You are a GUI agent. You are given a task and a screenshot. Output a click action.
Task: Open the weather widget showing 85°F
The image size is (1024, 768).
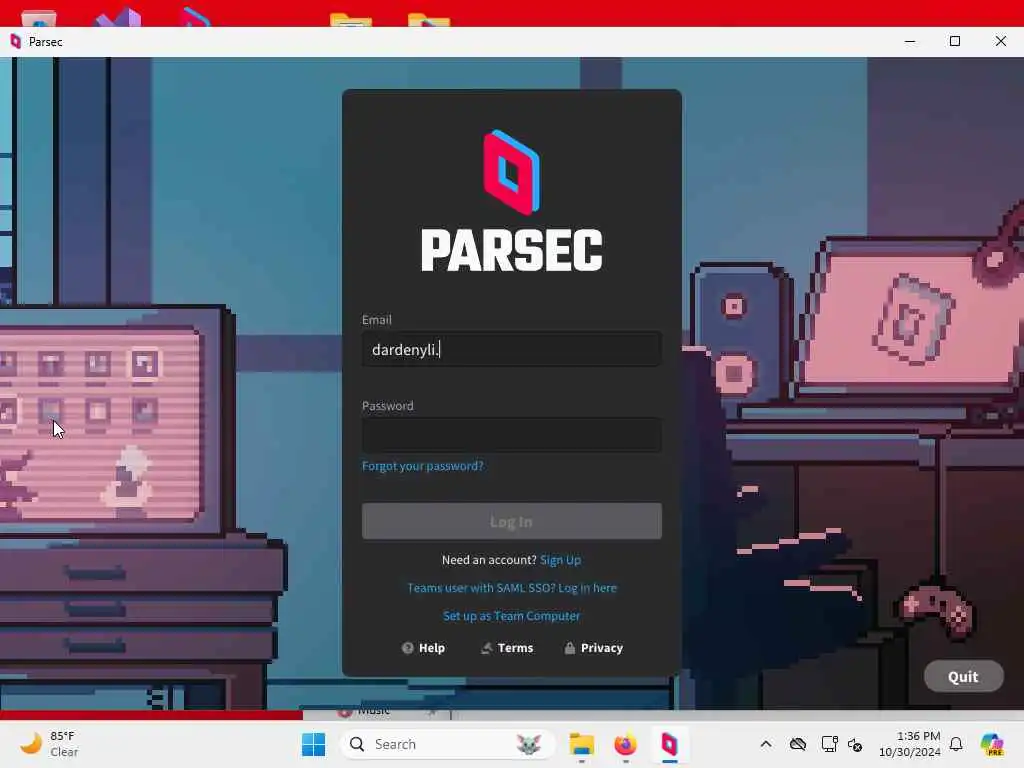click(x=49, y=744)
